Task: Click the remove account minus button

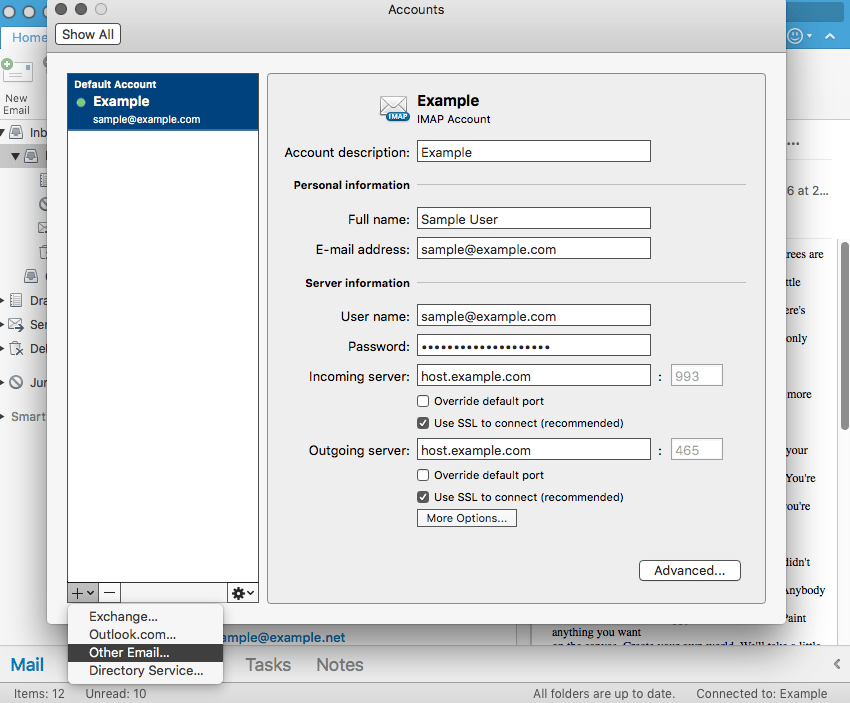Action: [x=108, y=592]
